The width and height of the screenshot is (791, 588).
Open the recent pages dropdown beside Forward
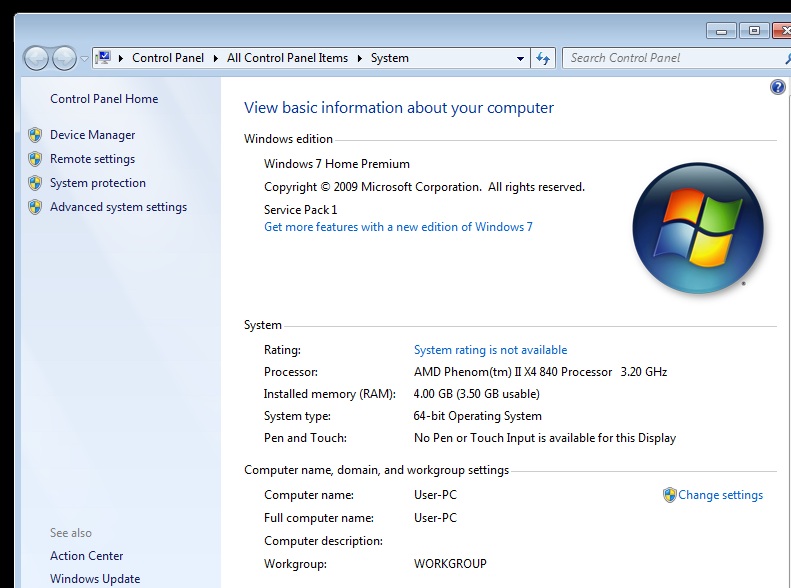[84, 59]
